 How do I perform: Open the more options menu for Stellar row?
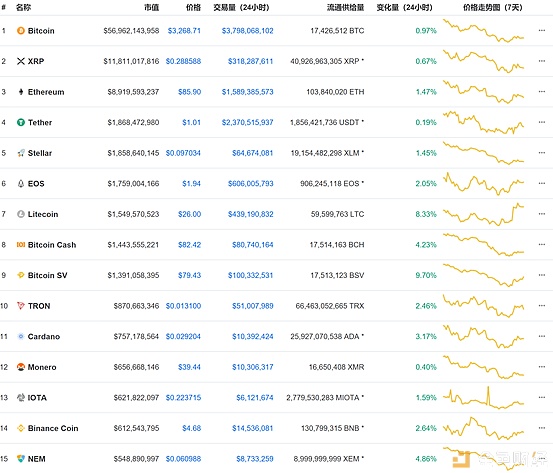click(542, 153)
